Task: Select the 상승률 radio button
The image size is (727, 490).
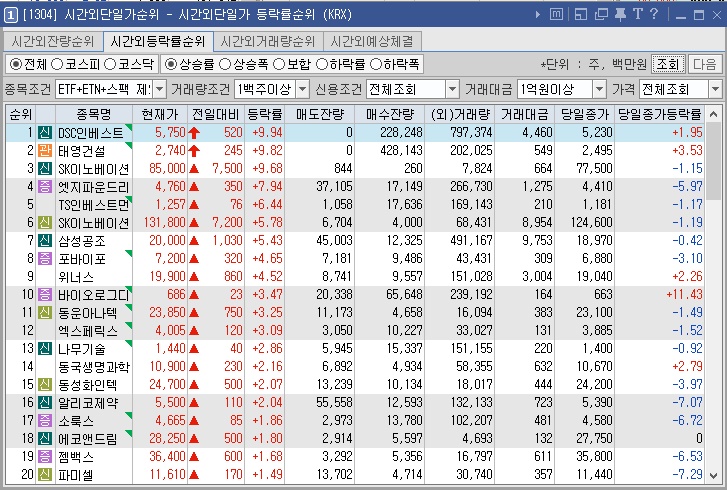Action: pyautogui.click(x=171, y=64)
